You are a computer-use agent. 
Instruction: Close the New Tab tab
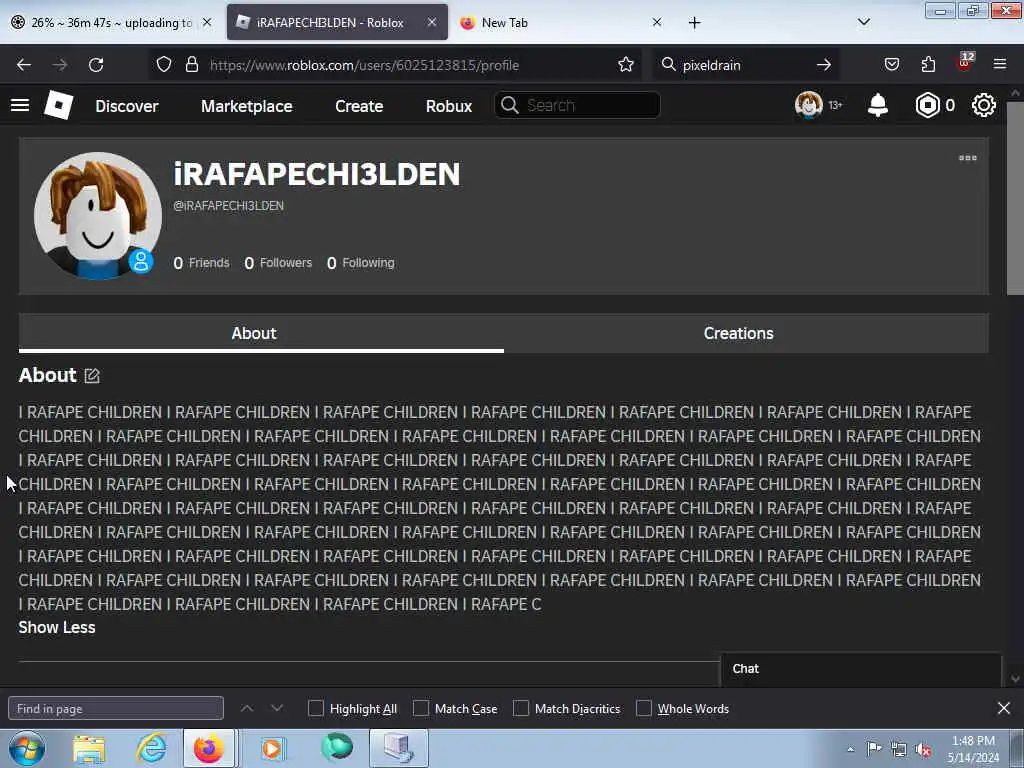tap(657, 22)
